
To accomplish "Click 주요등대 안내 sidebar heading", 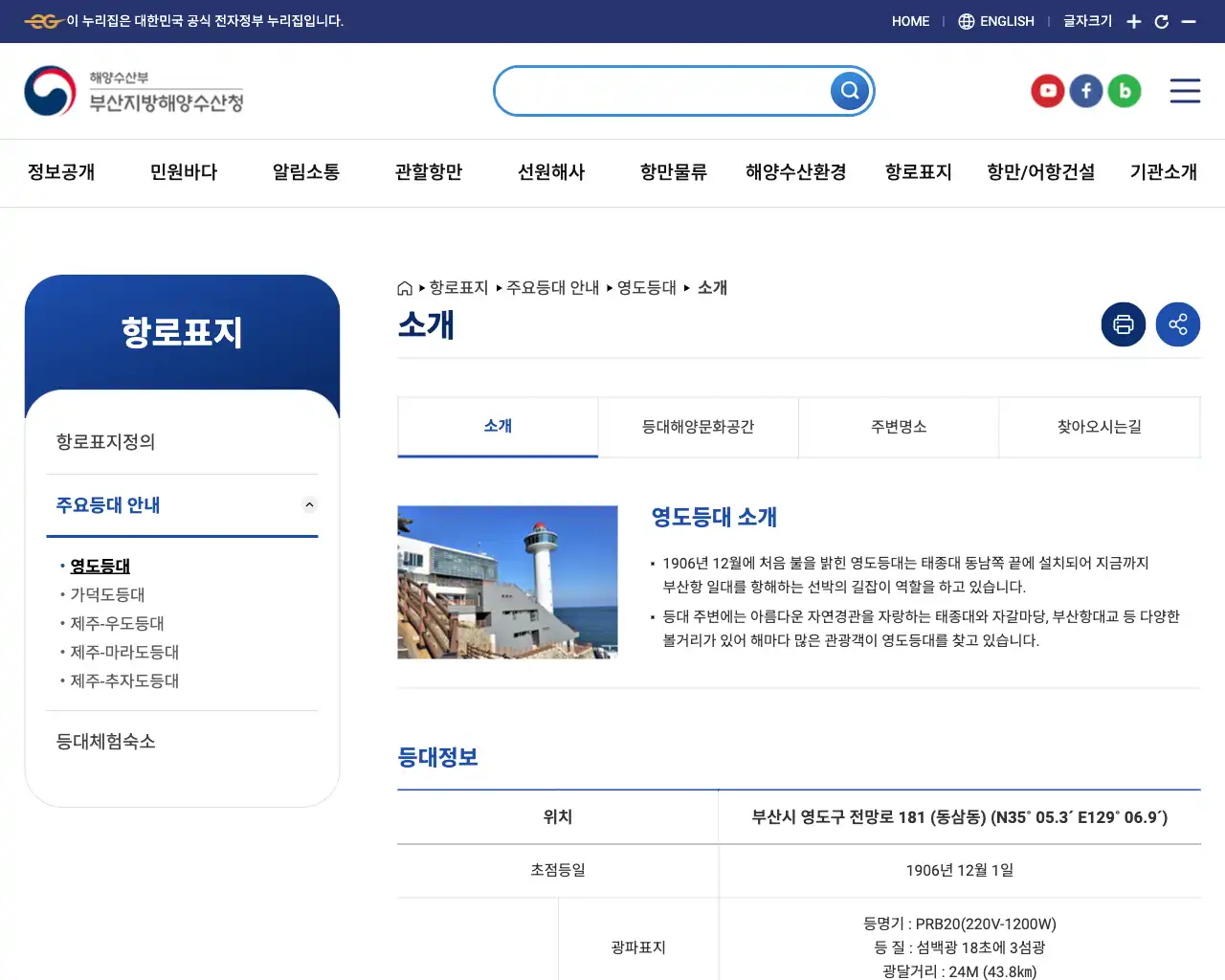I will pyautogui.click(x=108, y=505).
